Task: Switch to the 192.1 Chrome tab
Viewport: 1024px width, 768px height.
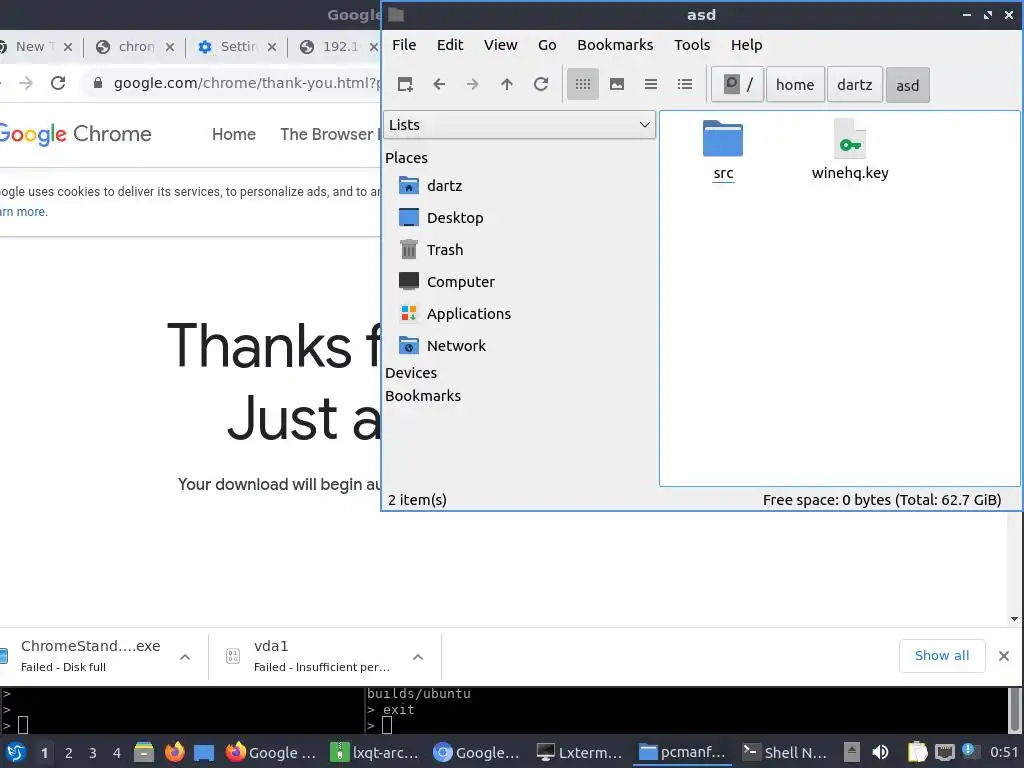Action: 340,46
